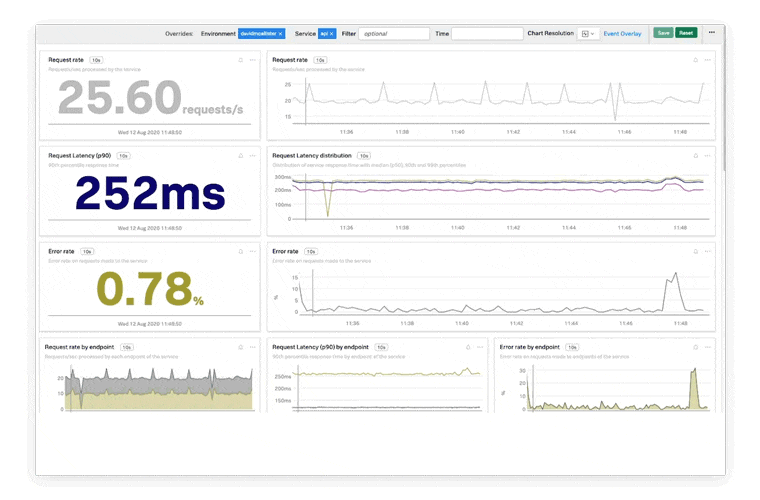Viewport: 760px width, 500px height.
Task: Open more menu on Request rate value panel
Action: click(253, 60)
